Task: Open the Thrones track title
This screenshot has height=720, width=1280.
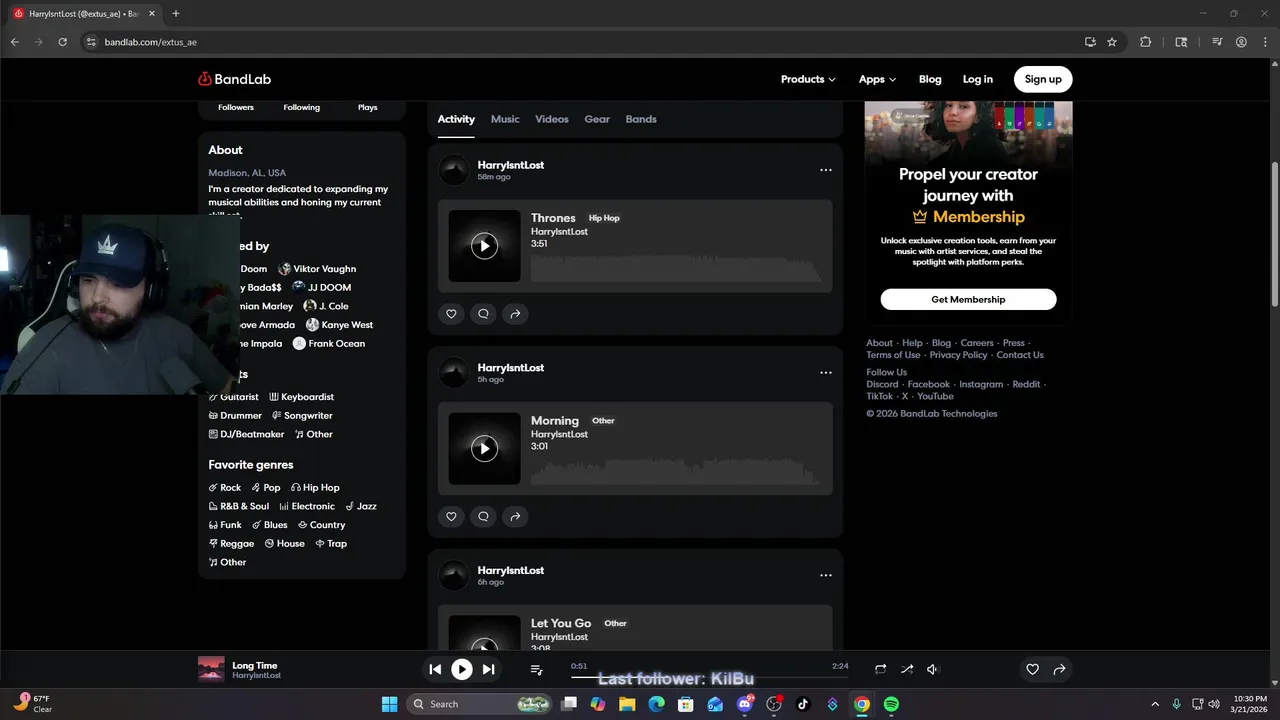Action: 553,218
